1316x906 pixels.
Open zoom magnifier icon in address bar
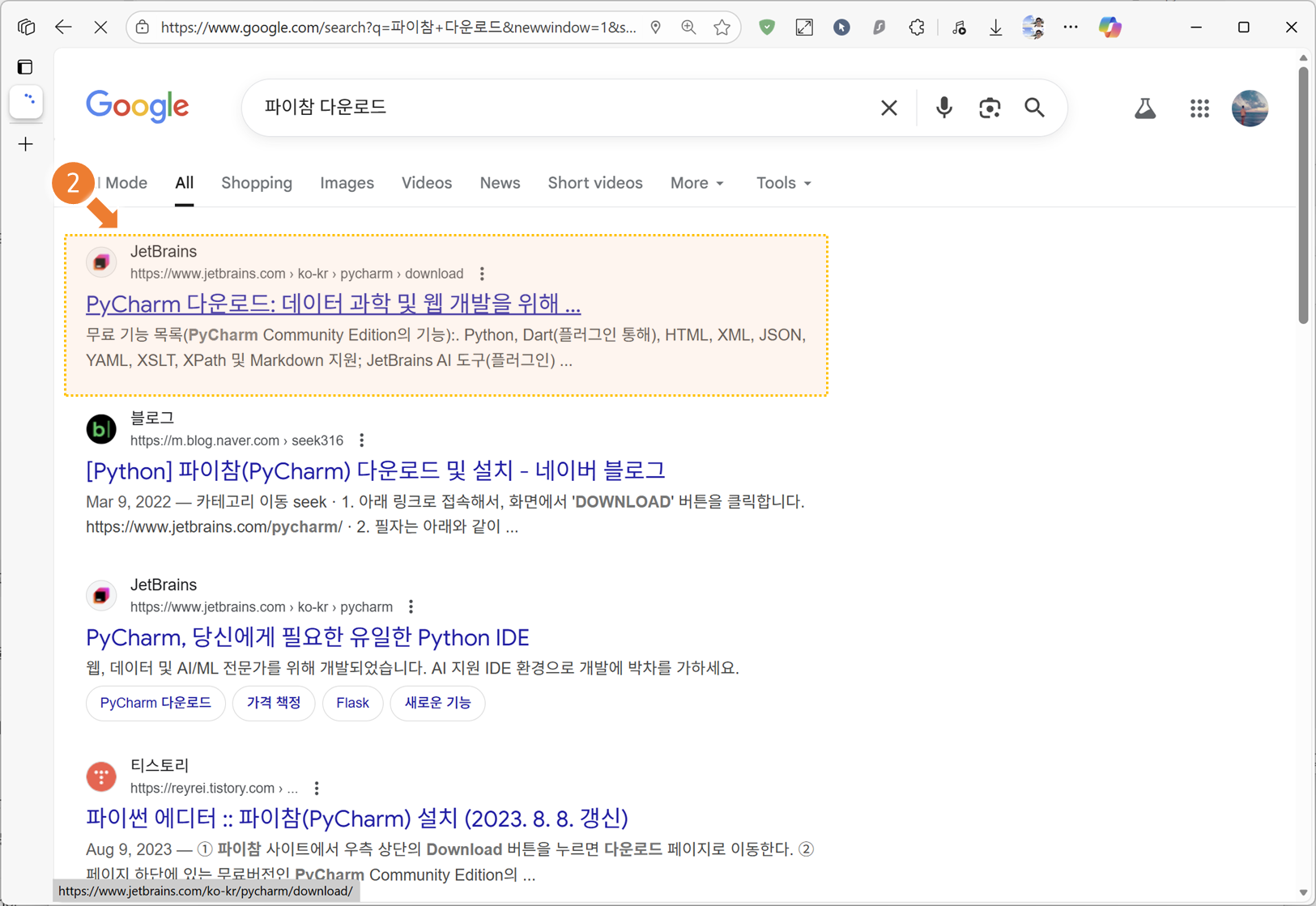[x=689, y=27]
